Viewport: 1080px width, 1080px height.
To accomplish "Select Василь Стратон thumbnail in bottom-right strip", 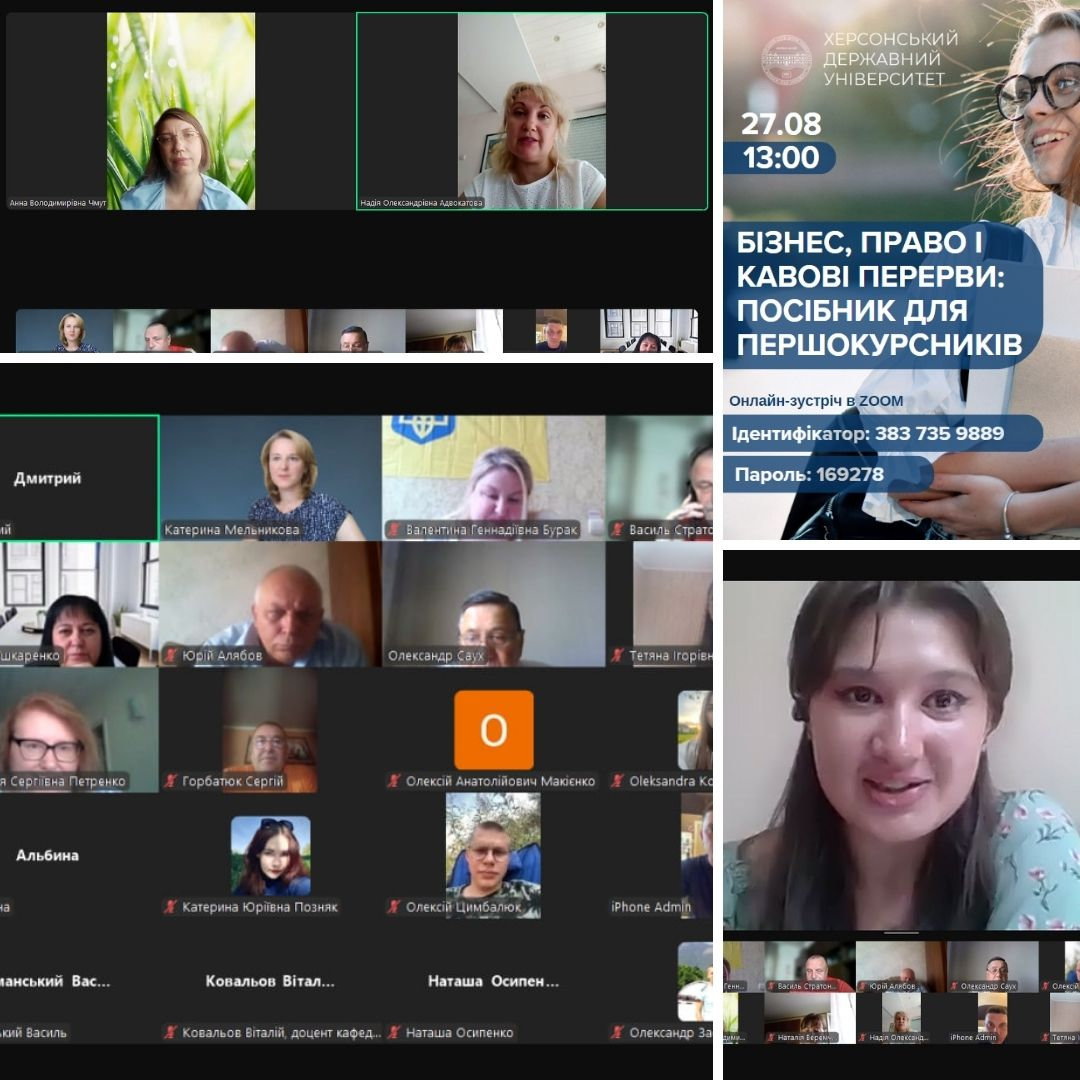I will click(809, 966).
